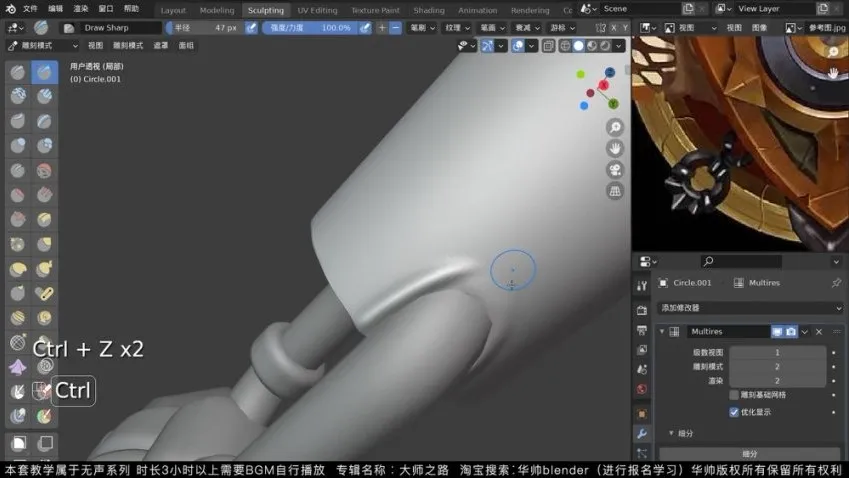Viewport: 849px width, 478px height.
Task: Collapse the Multires modifier panel
Action: coord(662,331)
